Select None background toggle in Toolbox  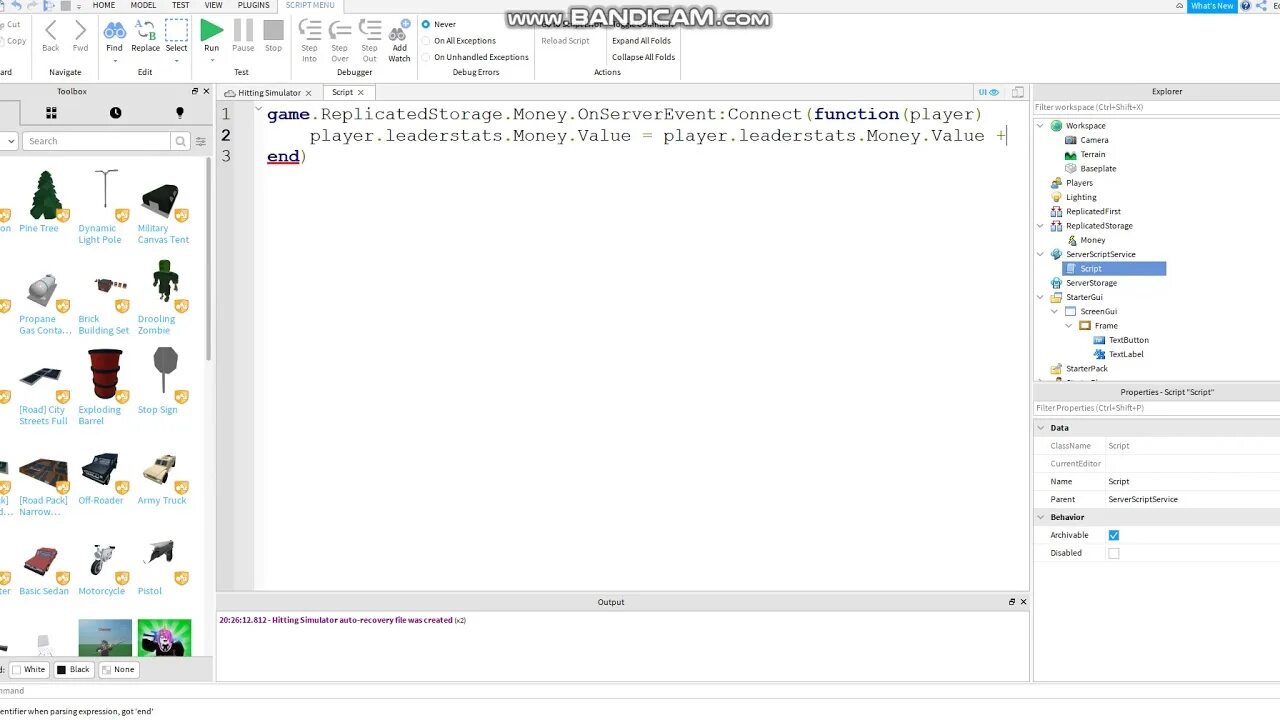(118, 670)
